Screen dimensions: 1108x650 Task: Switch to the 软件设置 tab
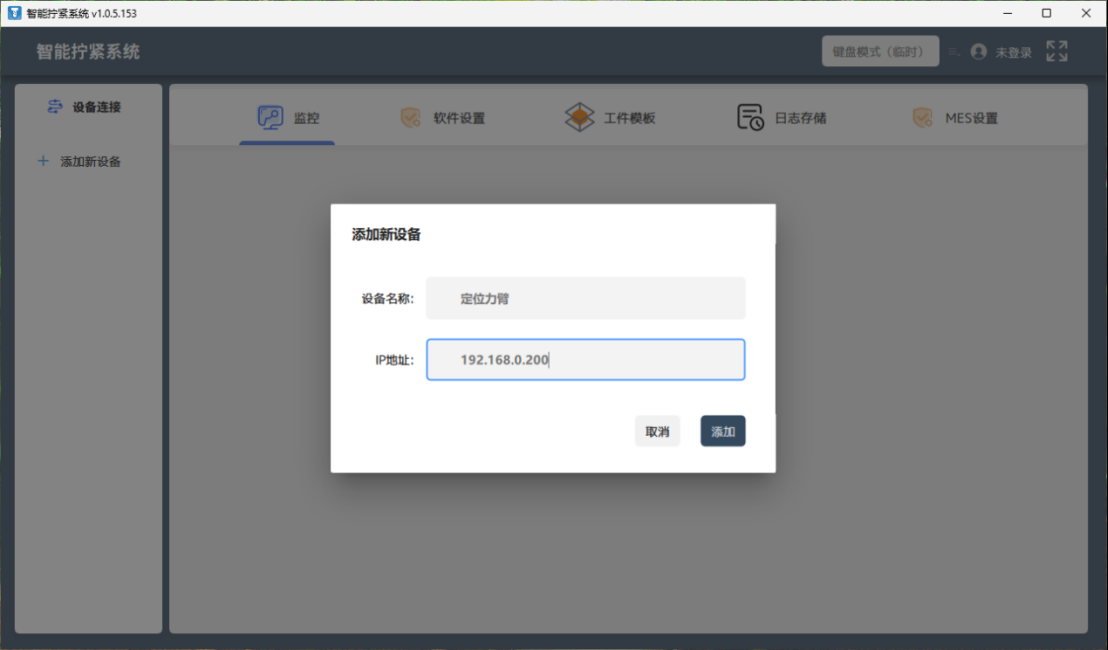[442, 117]
